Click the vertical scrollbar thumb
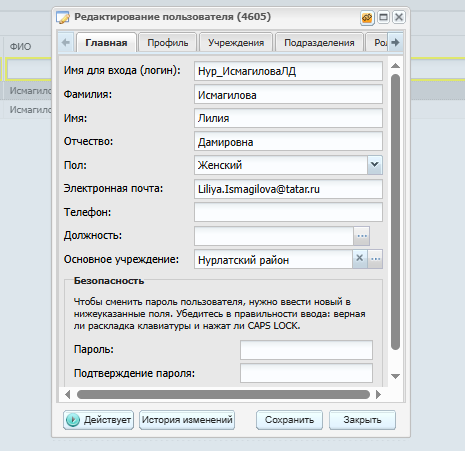This screenshot has width=465, height=451. pos(395,212)
